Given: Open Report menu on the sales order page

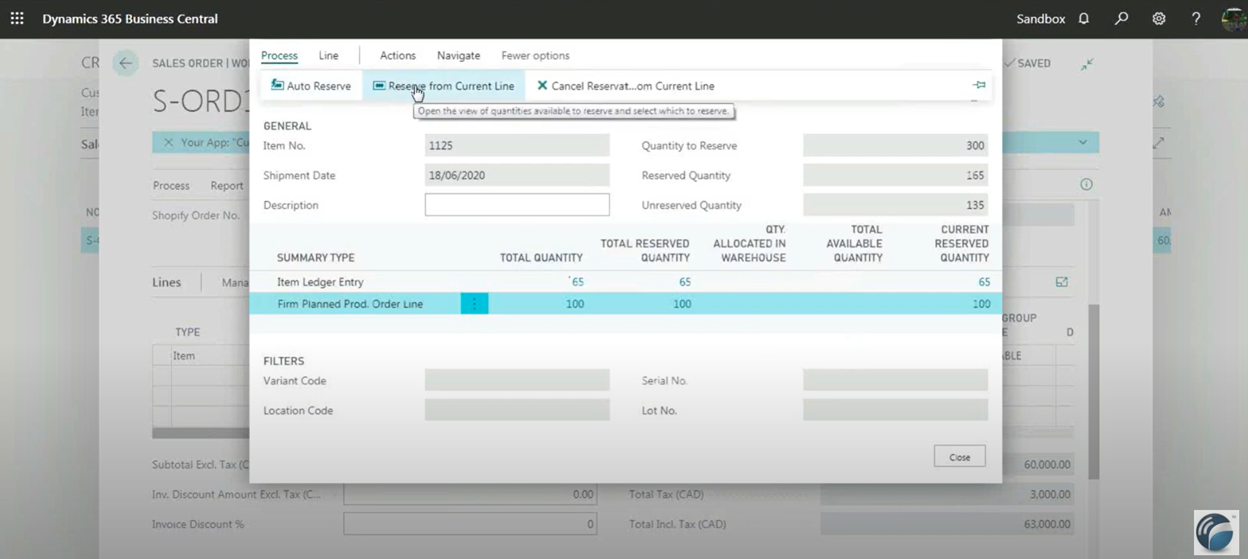Looking at the screenshot, I should pos(227,186).
